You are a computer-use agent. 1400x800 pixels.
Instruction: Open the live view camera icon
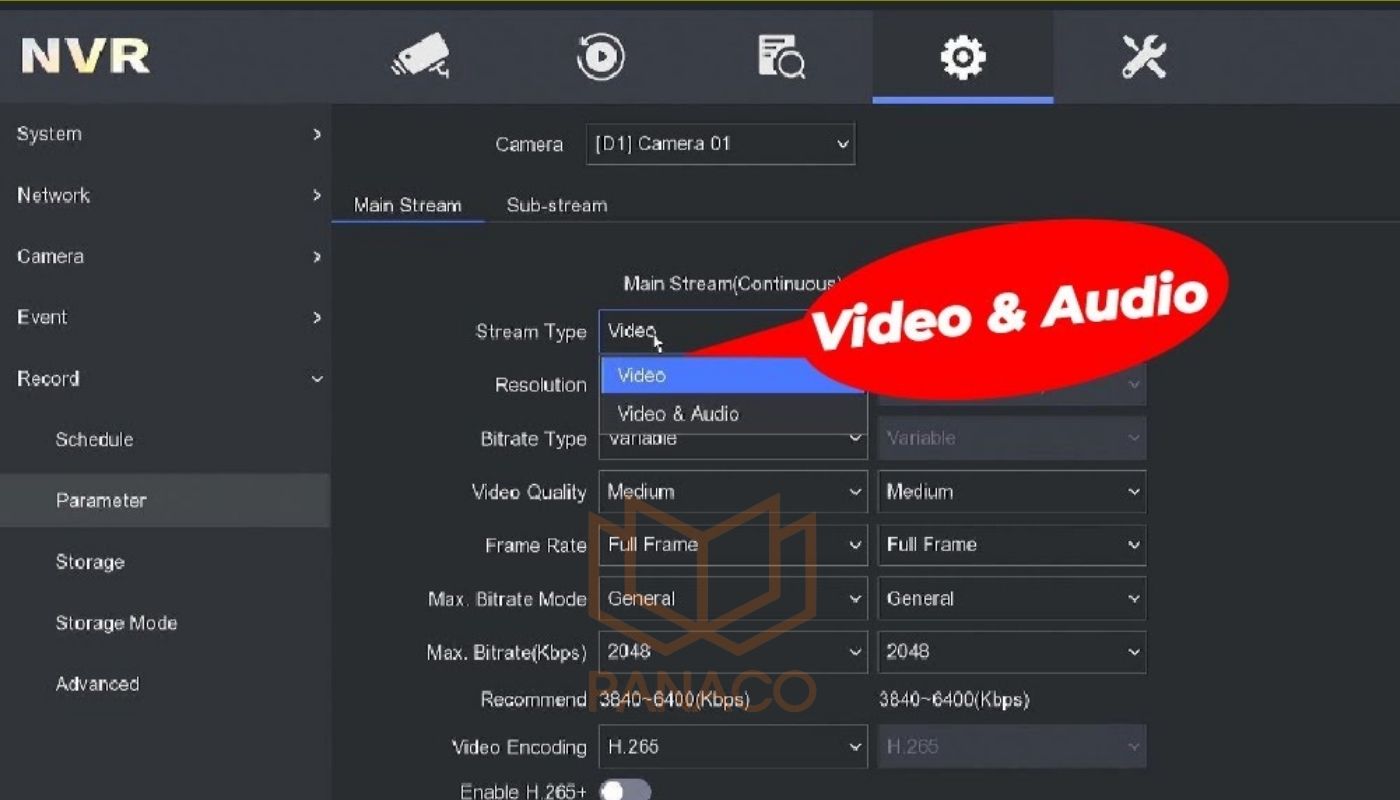[420, 57]
